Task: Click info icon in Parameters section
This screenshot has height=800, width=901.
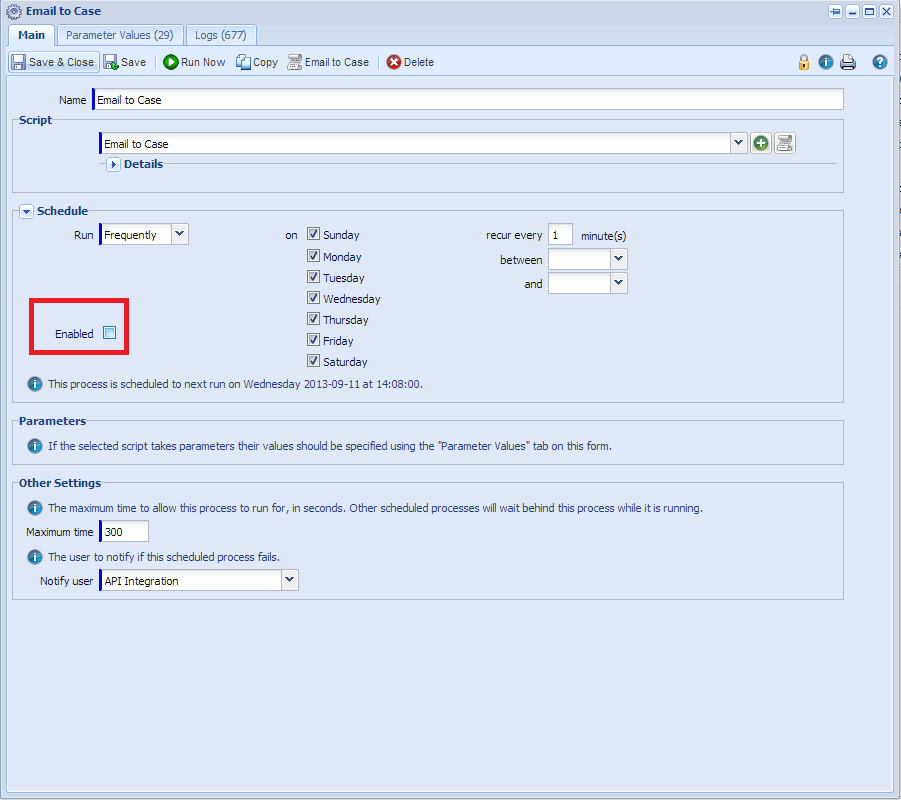Action: tap(35, 446)
